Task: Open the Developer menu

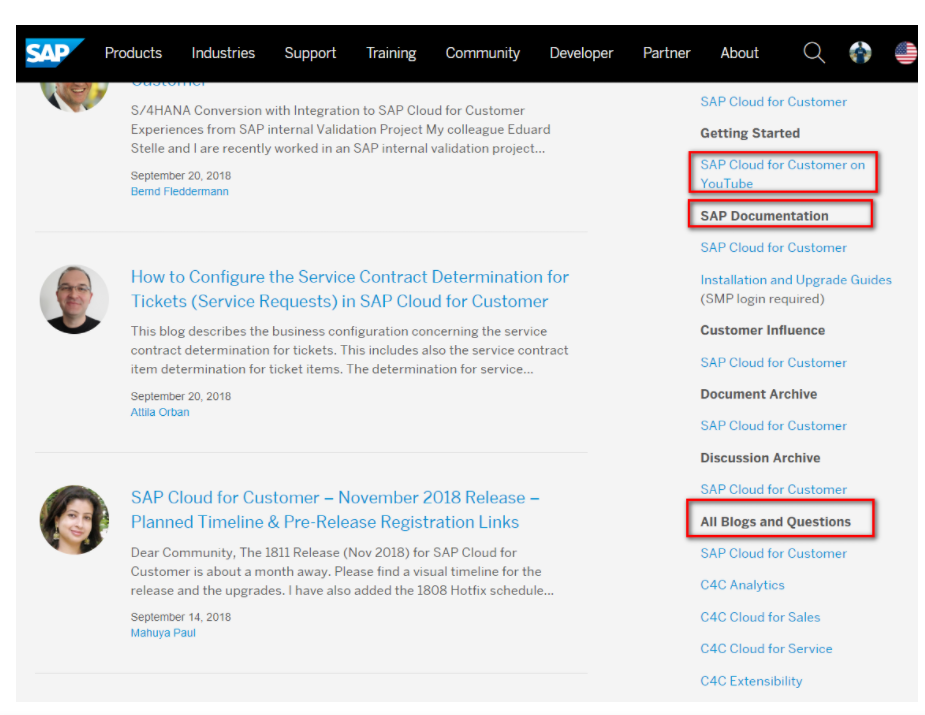Action: pos(582,53)
